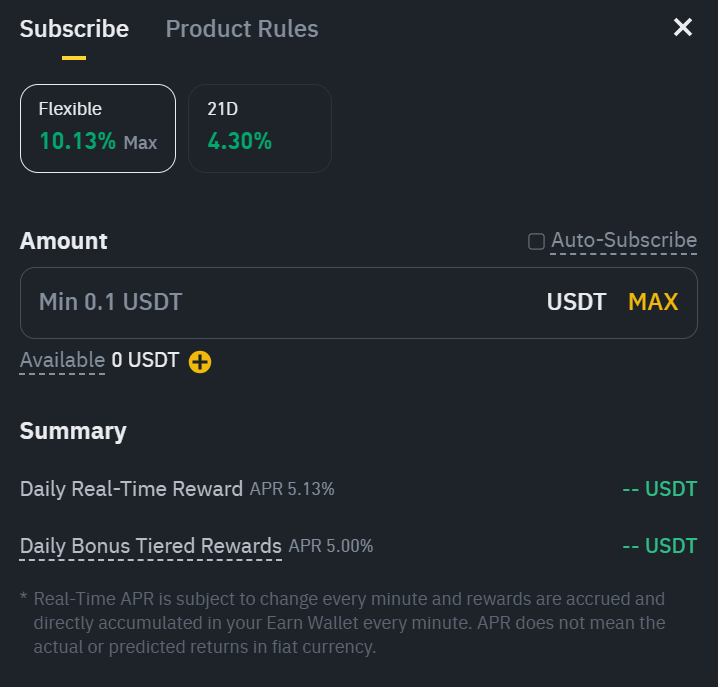Click the 0 USDT available balance
This screenshot has width=718, height=687.
[145, 360]
